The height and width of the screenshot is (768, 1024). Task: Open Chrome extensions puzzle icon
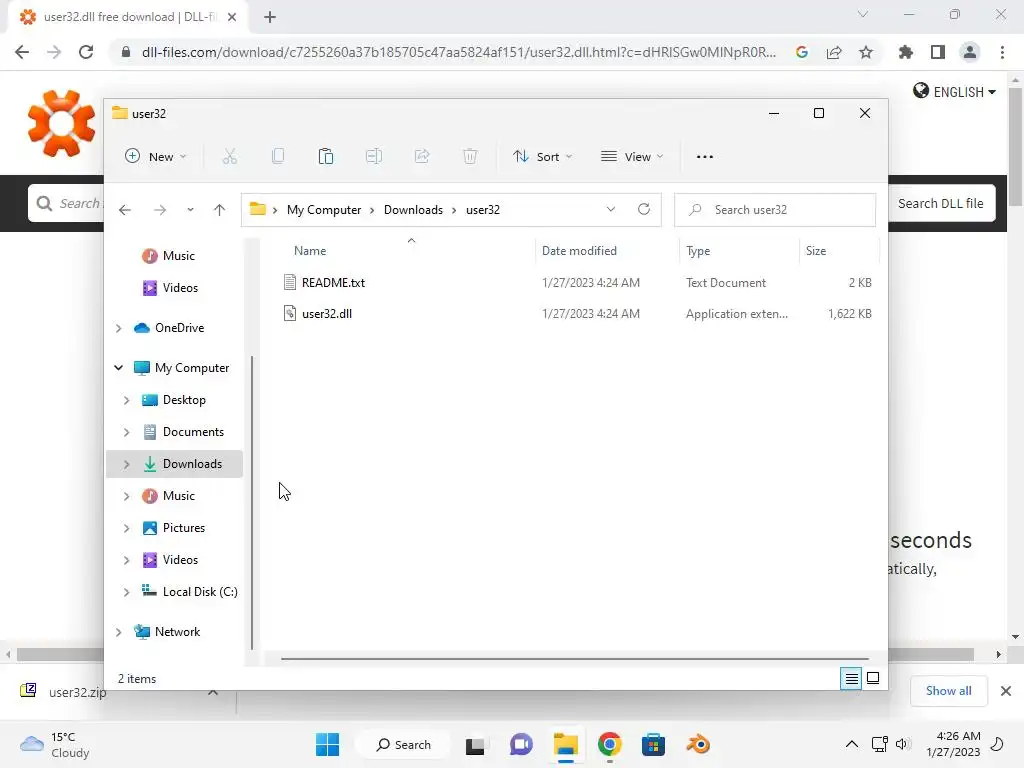click(x=905, y=52)
